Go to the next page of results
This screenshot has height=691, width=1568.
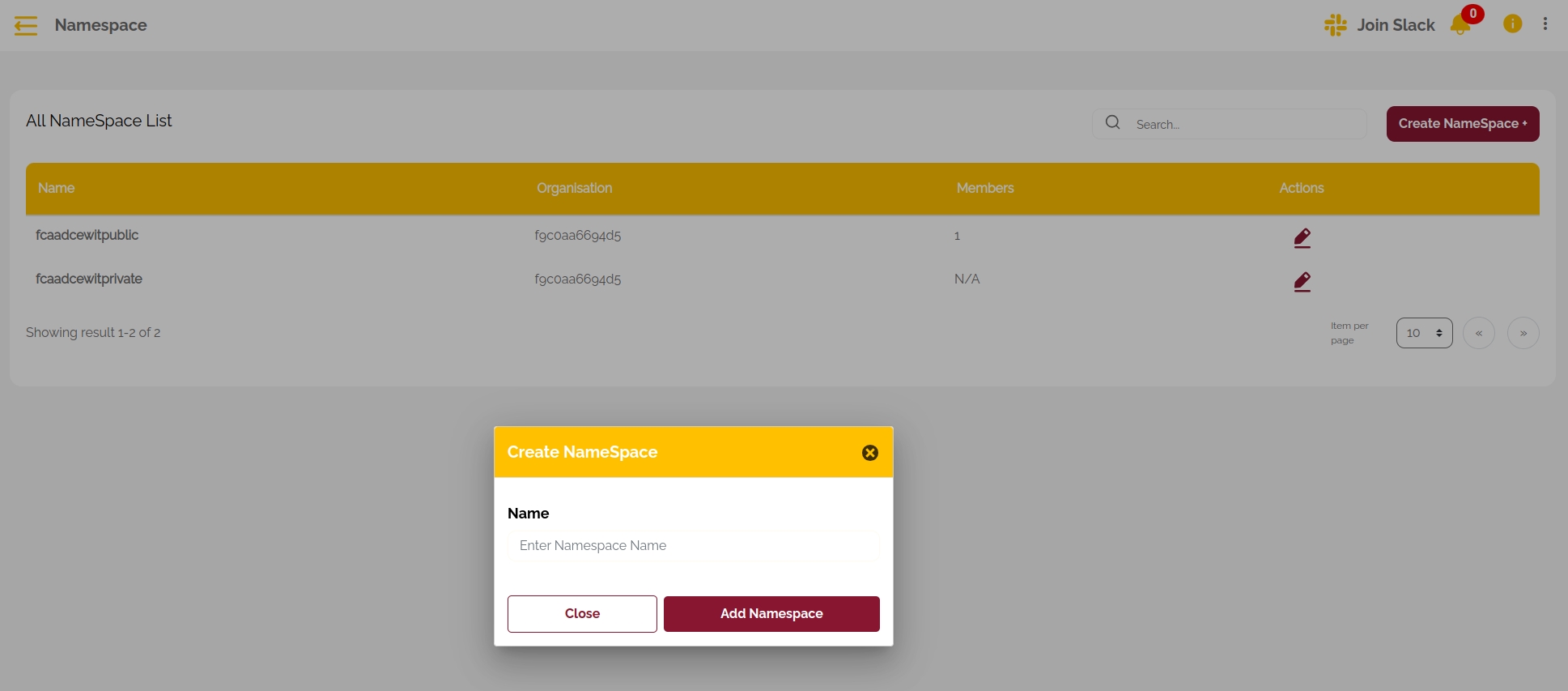1523,333
